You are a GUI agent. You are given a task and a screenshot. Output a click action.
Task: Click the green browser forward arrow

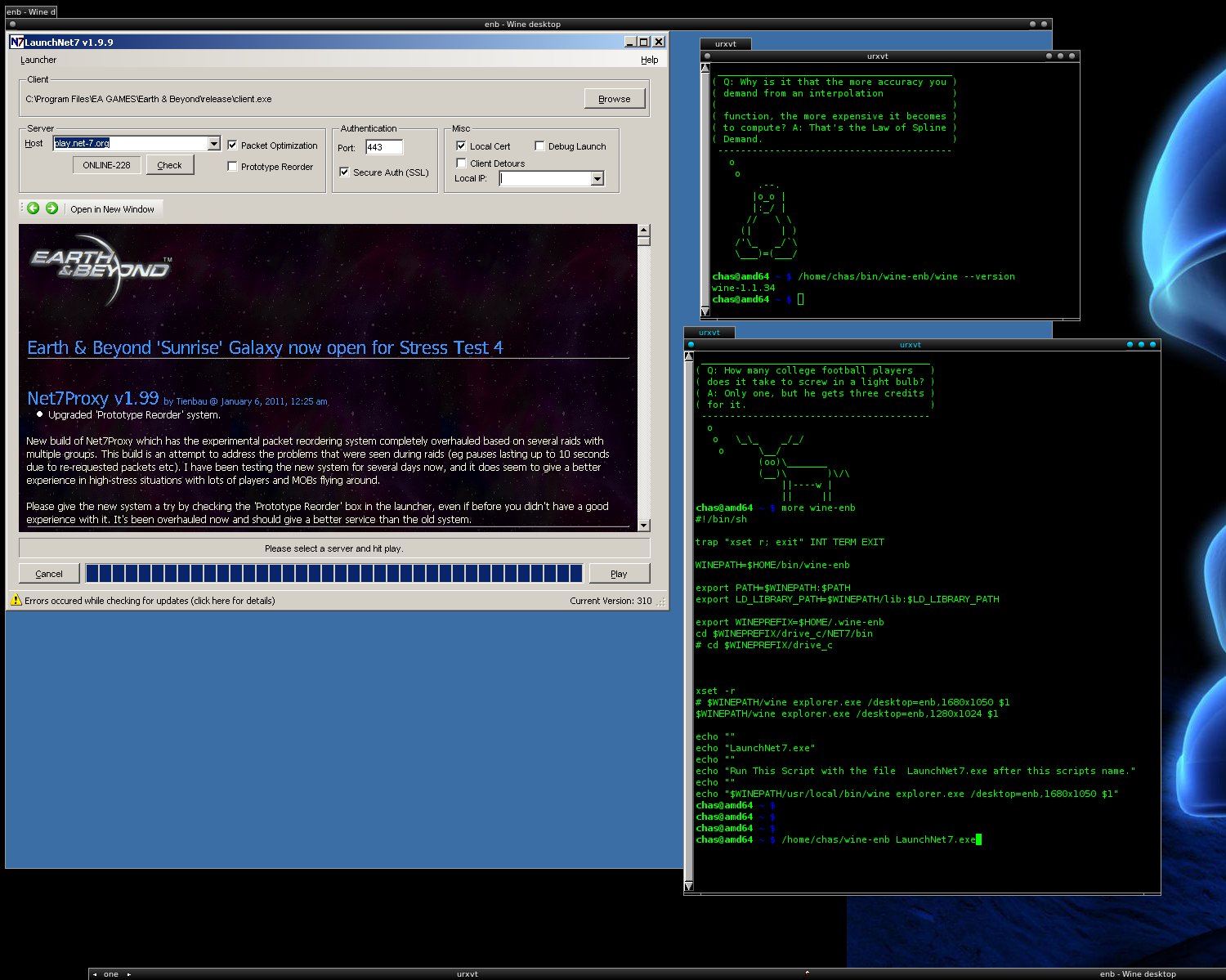(x=51, y=208)
